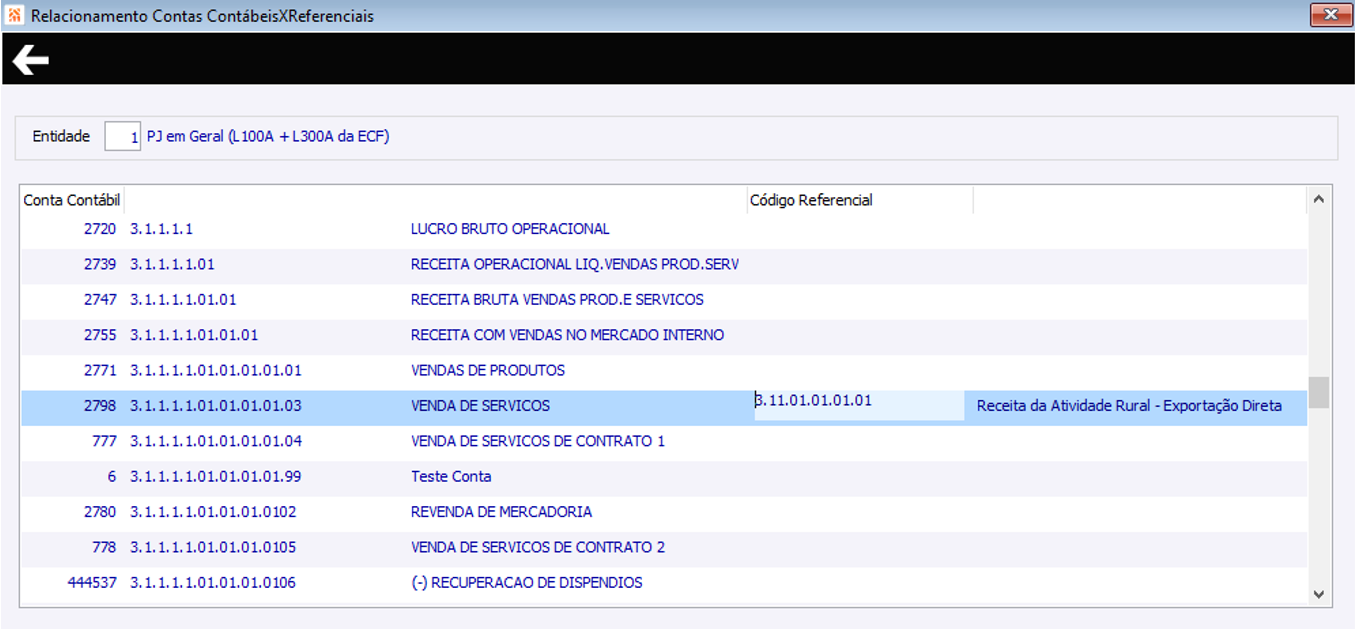Select account number 2798
The image size is (1355, 629).
tap(100, 406)
